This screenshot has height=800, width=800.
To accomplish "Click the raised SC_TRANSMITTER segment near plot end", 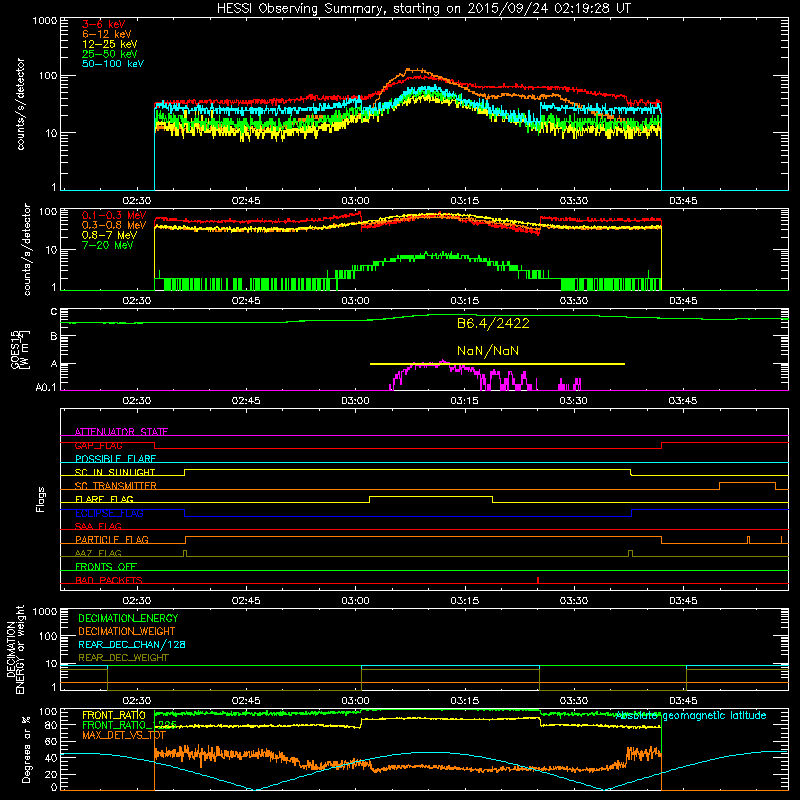I will click(747, 483).
